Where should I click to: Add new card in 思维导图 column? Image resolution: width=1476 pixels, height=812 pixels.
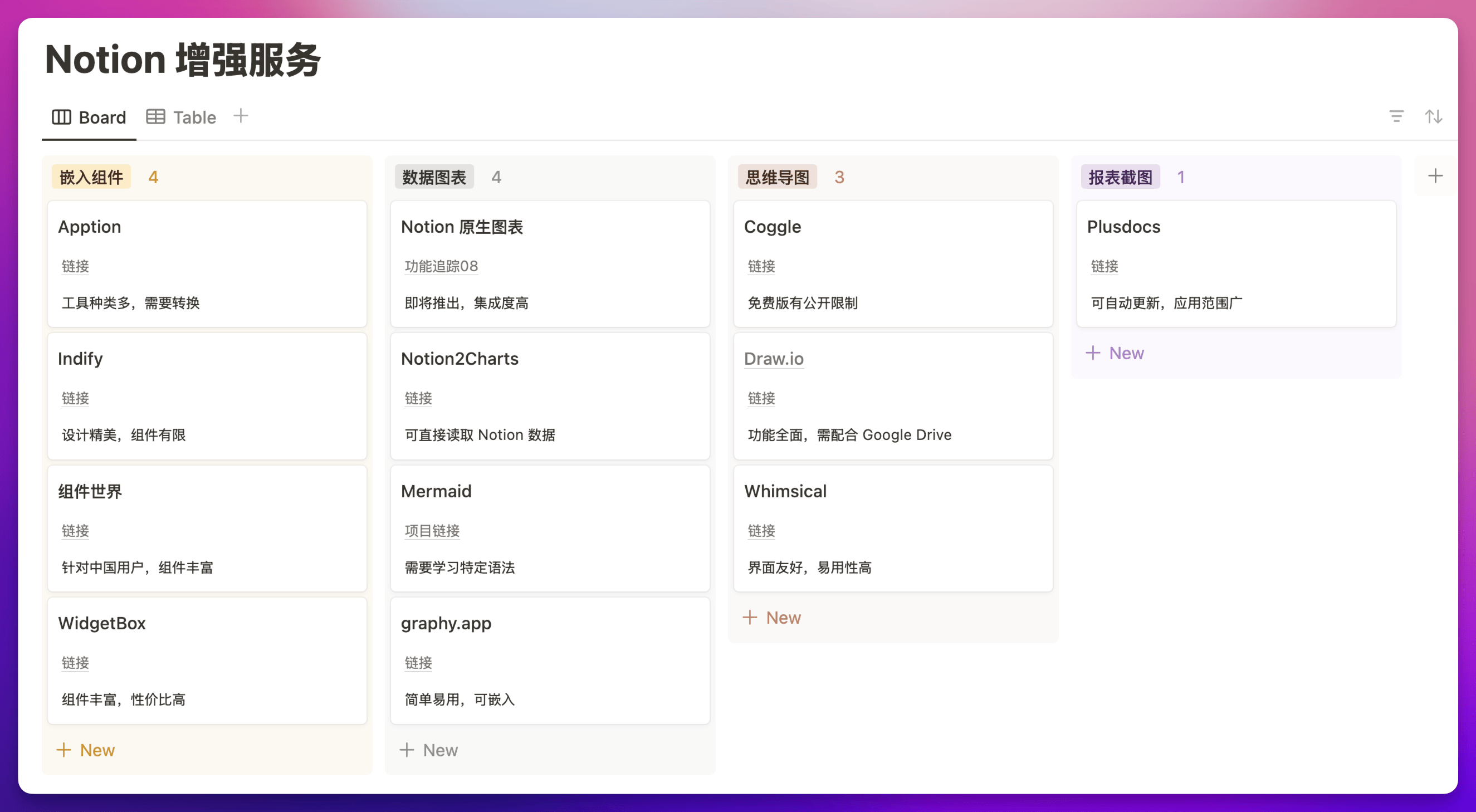[x=772, y=618]
